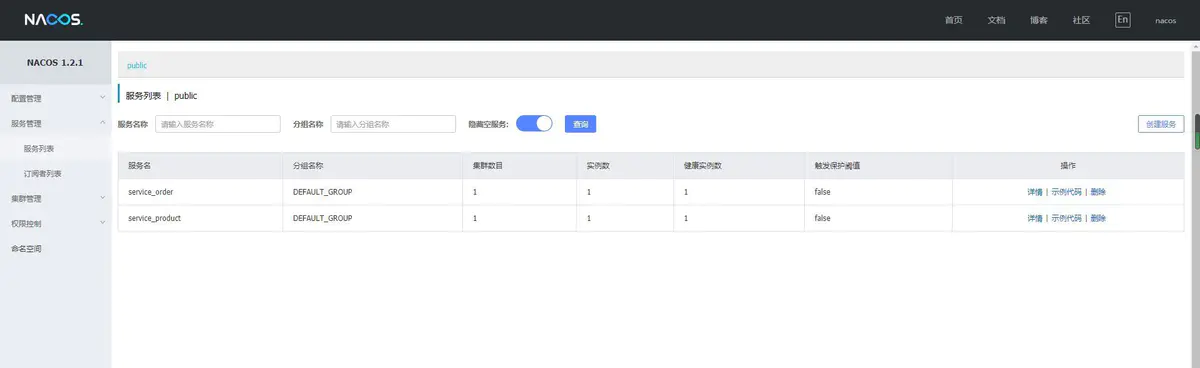The height and width of the screenshot is (368, 1200).
Task: Click the NACOS 1.2.1 sidebar title
Action: (54, 63)
